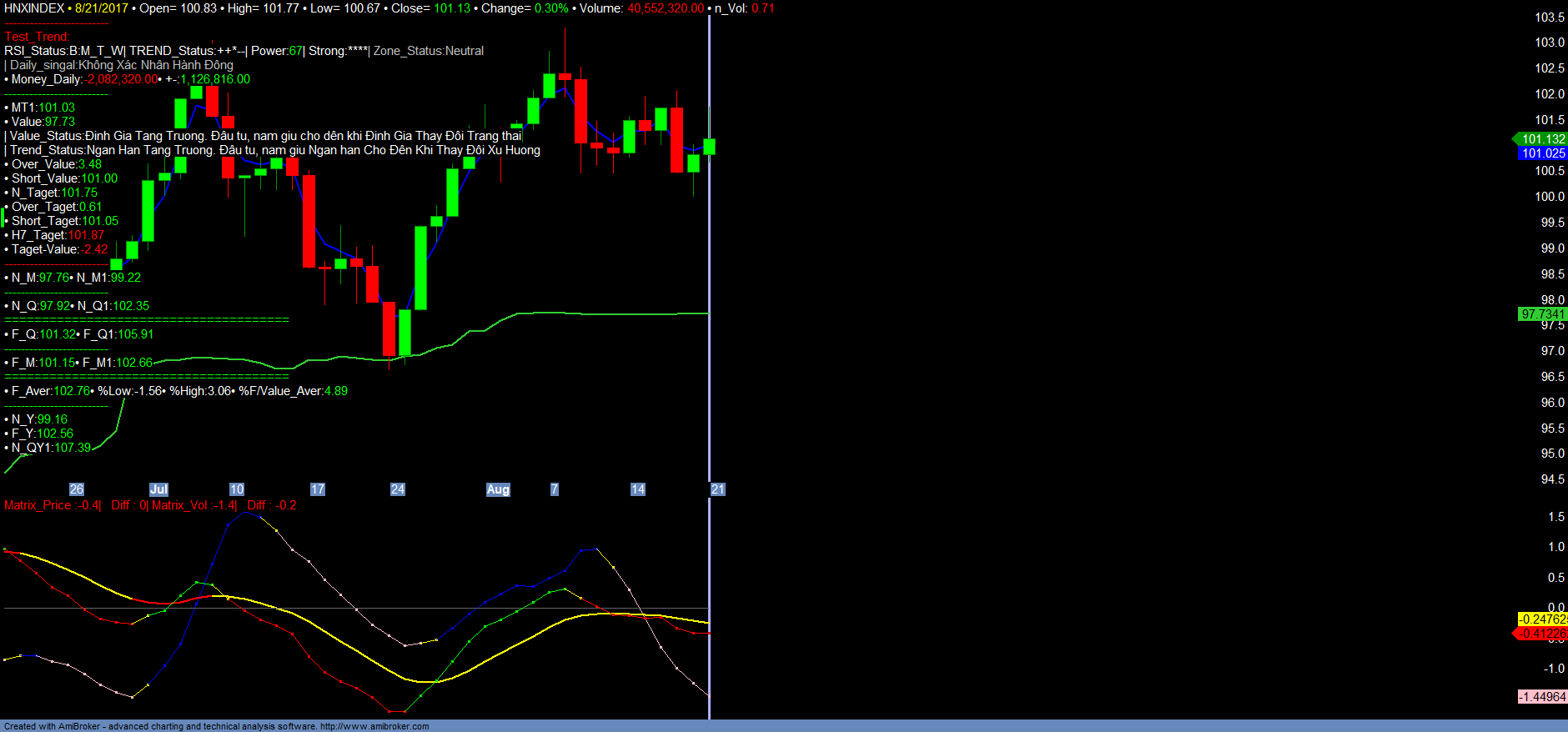Viewport: 1568px width, 732px height.
Task: Click the Test_Trend indicator title
Action: click(x=37, y=37)
